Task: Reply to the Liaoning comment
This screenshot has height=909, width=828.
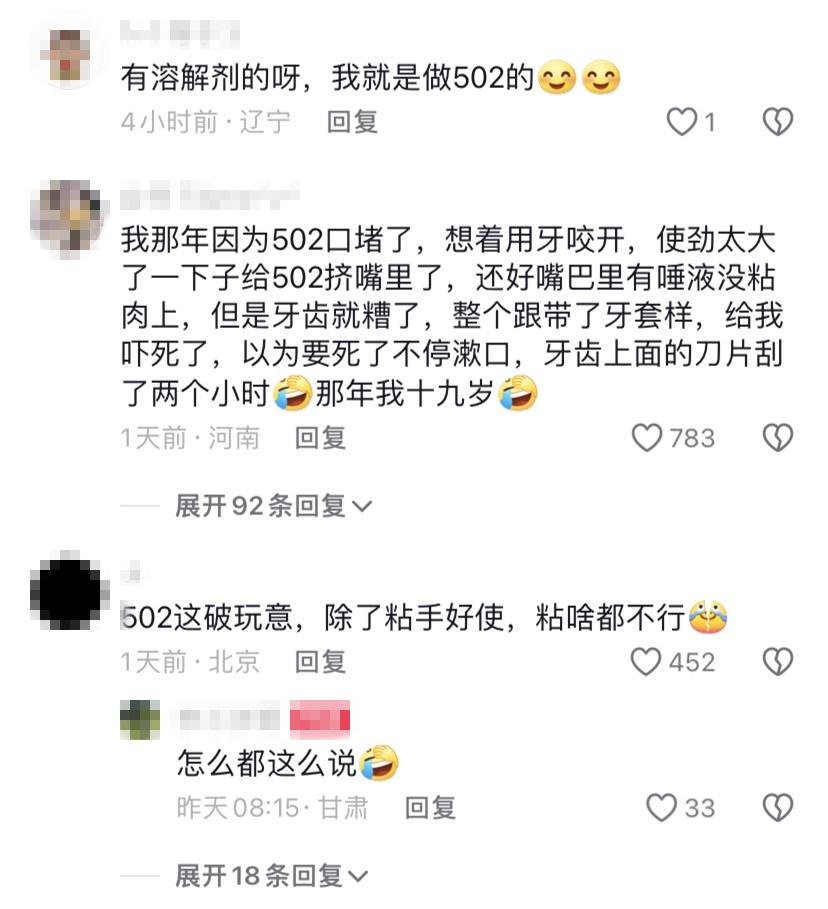Action: pyautogui.click(x=352, y=122)
